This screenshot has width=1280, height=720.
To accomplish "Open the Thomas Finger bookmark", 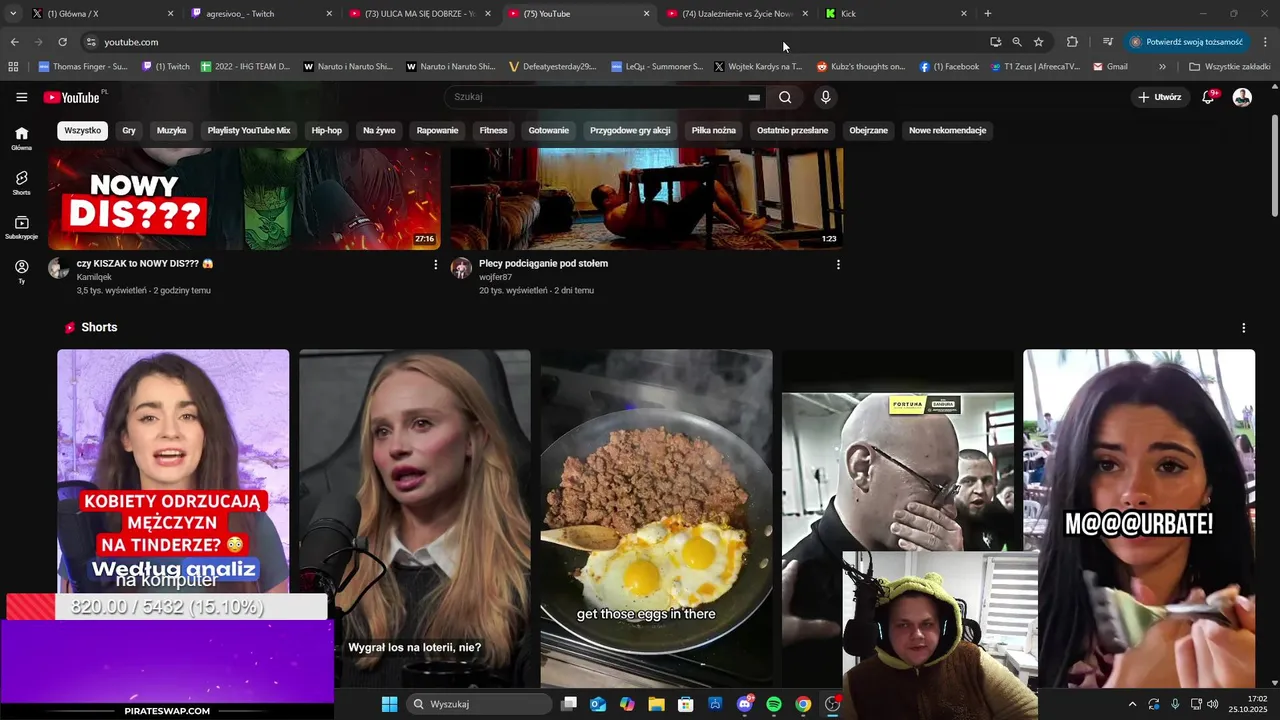I will (x=83, y=67).
